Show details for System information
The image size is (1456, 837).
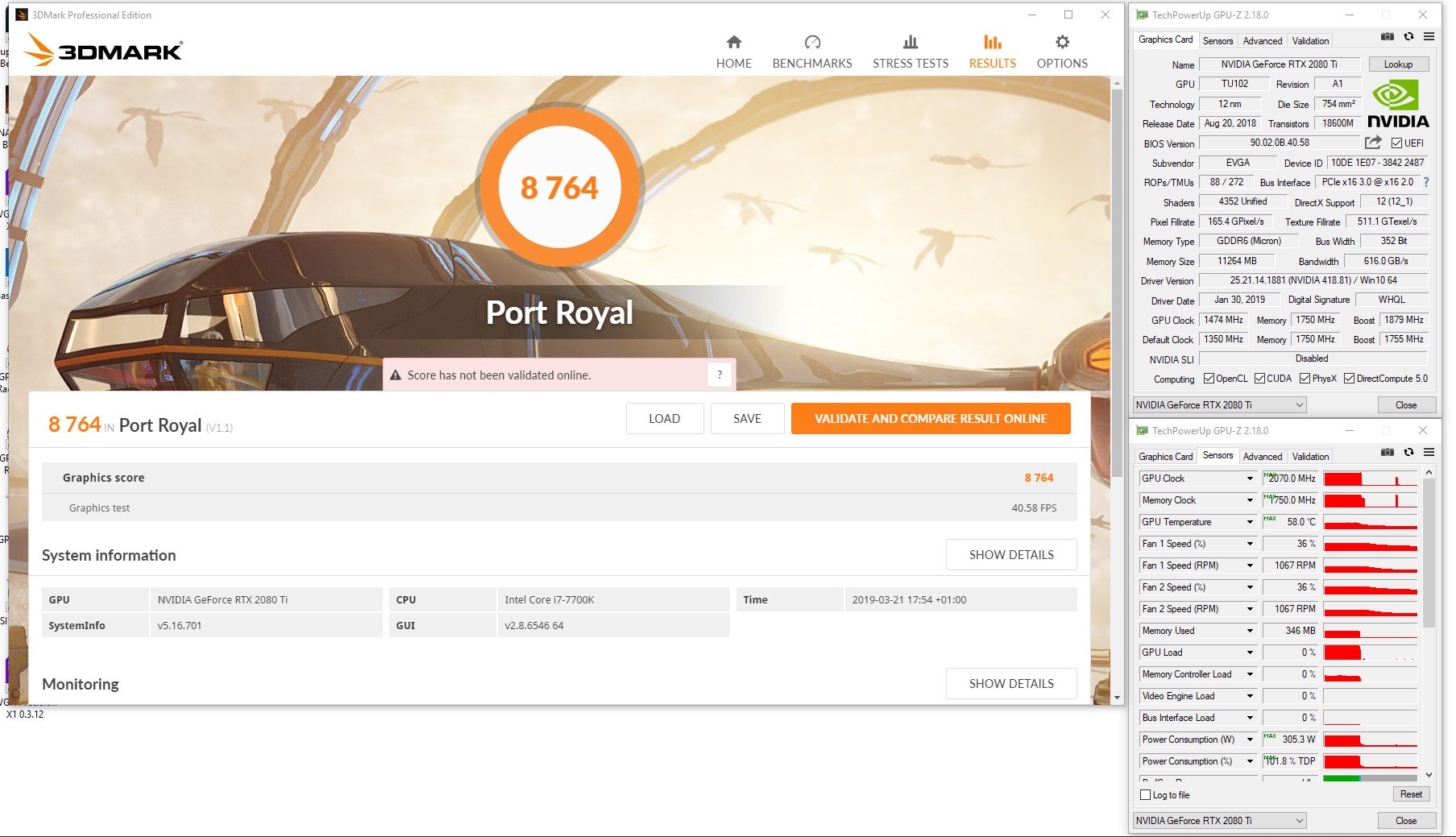tap(1011, 554)
